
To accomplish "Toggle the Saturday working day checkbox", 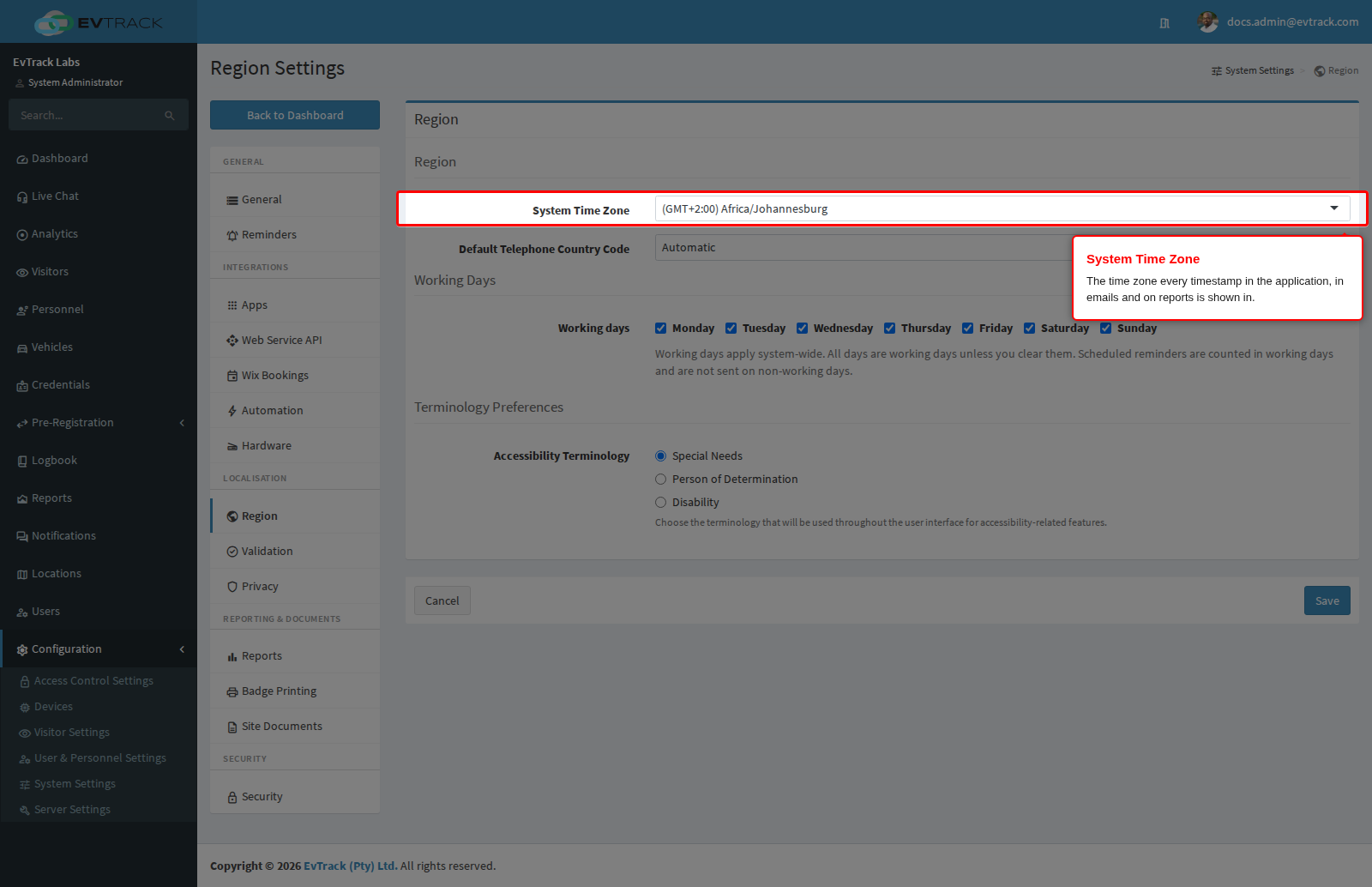I will click(1030, 329).
